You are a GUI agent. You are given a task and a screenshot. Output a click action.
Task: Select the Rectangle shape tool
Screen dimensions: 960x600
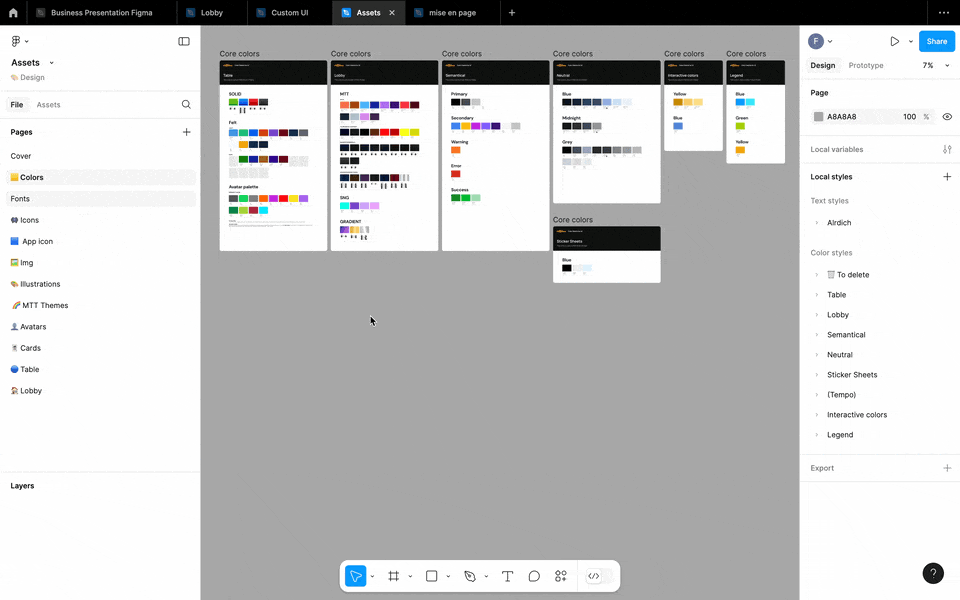tap(431, 576)
